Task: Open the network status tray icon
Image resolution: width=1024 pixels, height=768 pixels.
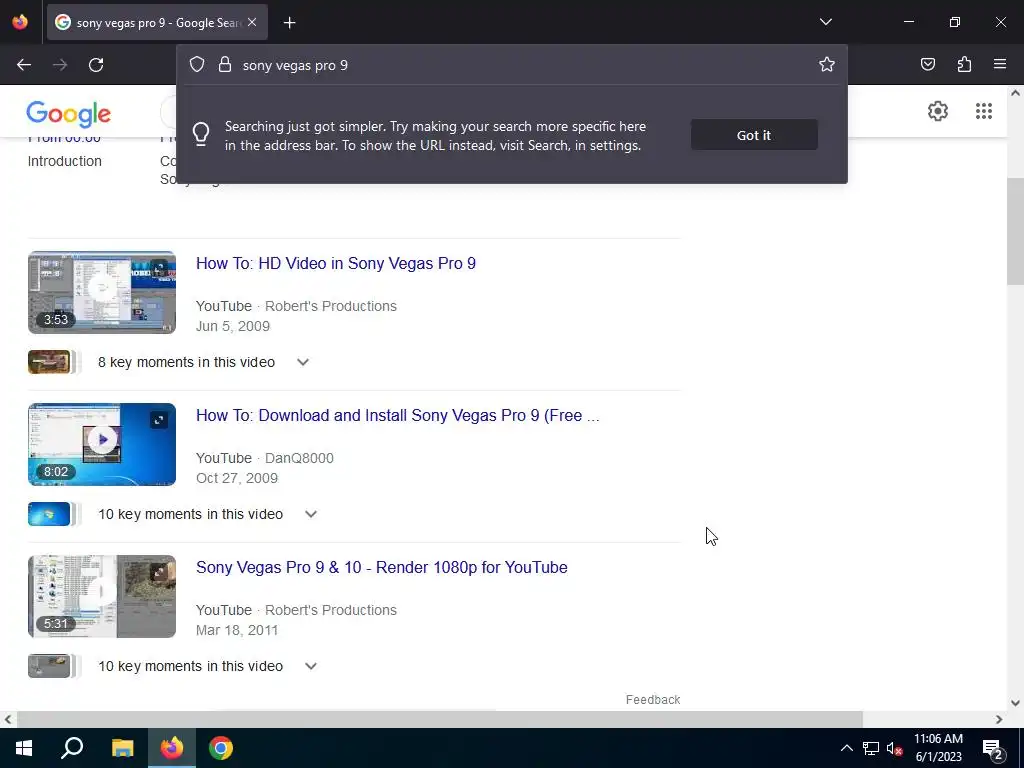Action: point(871,748)
